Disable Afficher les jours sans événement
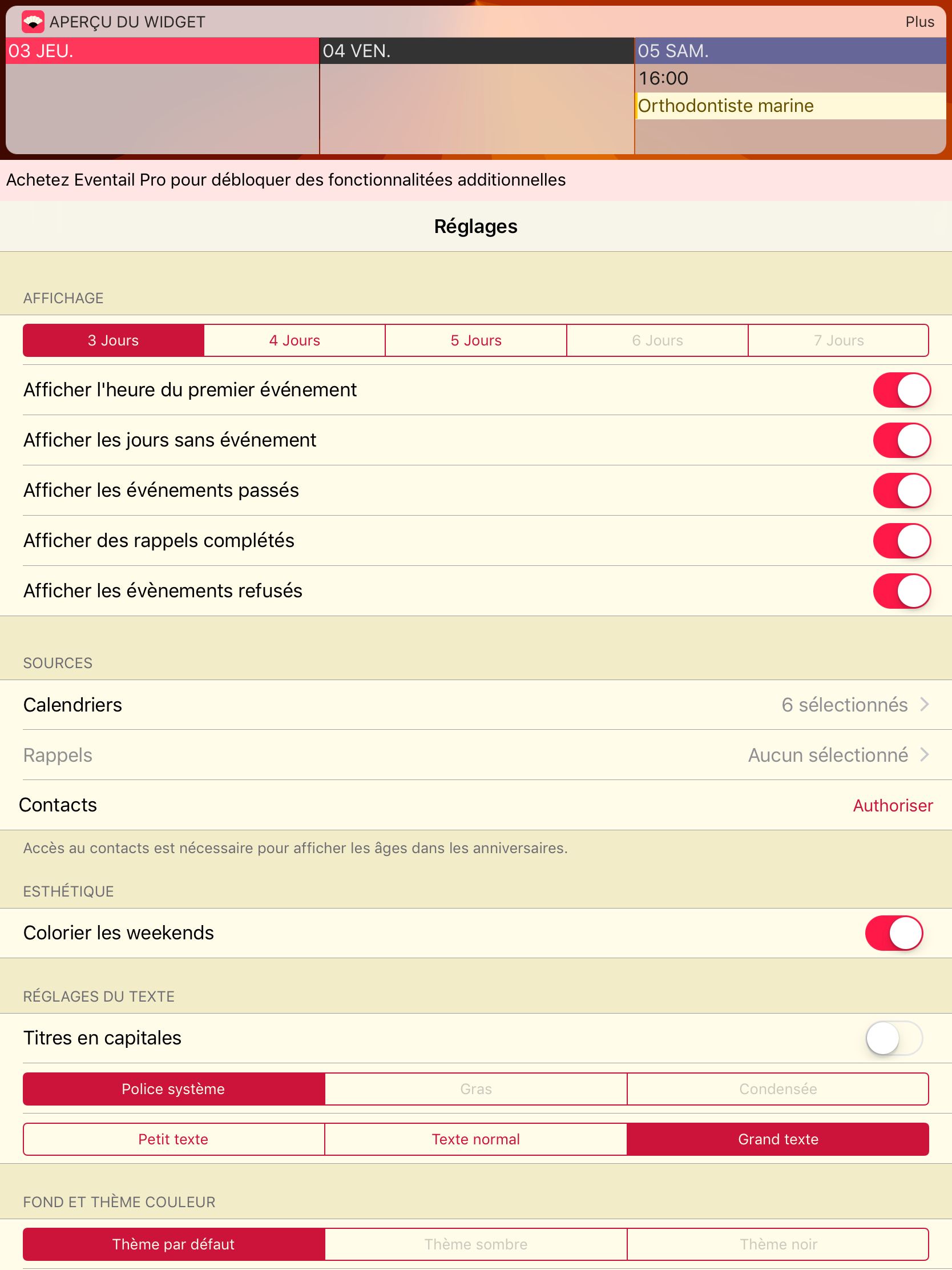 pos(901,440)
